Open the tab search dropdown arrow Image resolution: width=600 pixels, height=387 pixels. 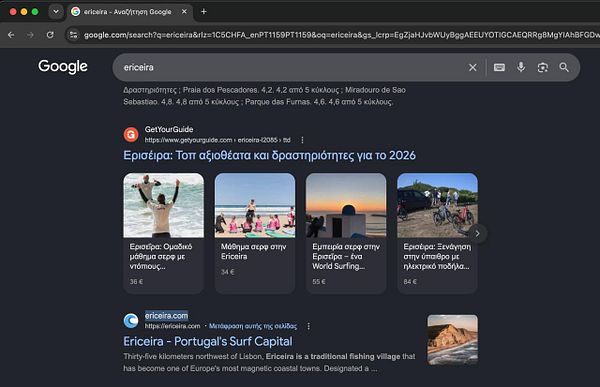point(56,11)
